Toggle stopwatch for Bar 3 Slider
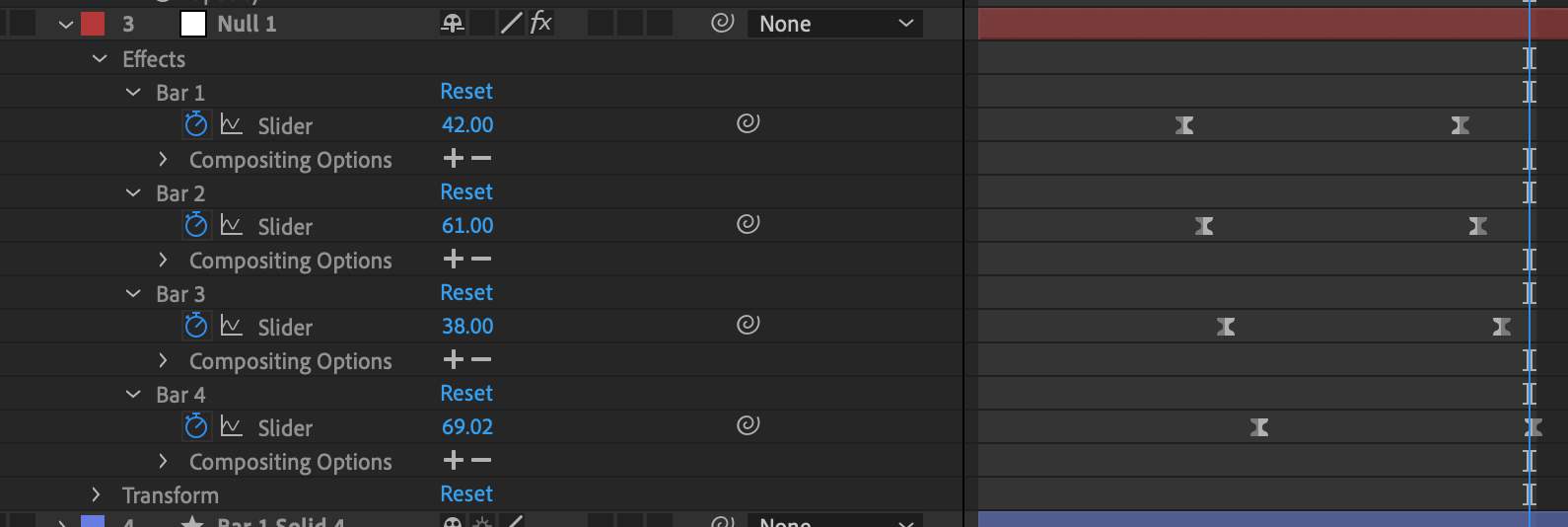This screenshot has width=1568, height=527. tap(196, 326)
